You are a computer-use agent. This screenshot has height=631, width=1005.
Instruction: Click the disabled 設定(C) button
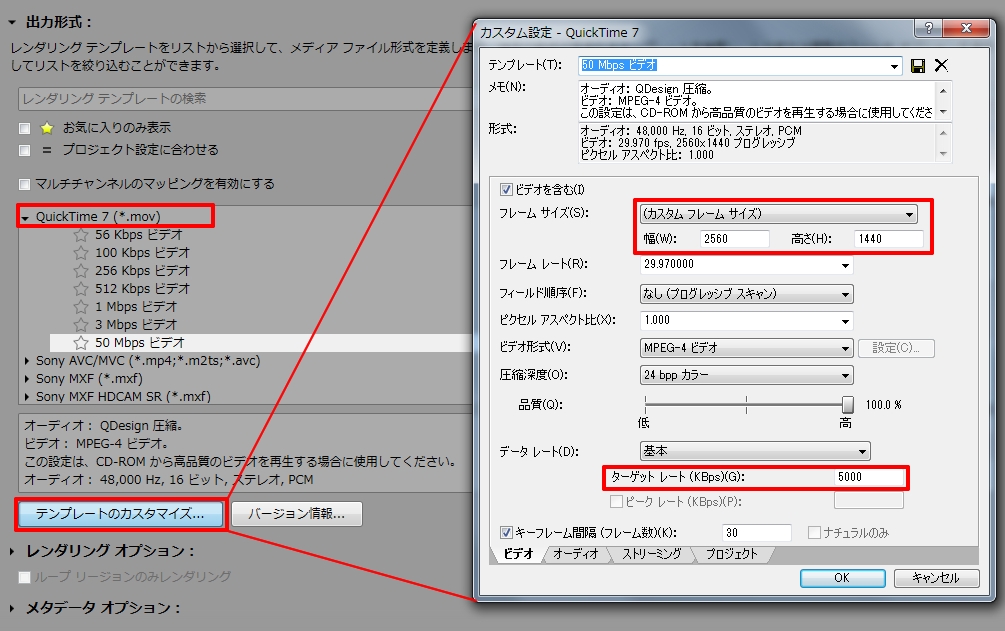(896, 348)
